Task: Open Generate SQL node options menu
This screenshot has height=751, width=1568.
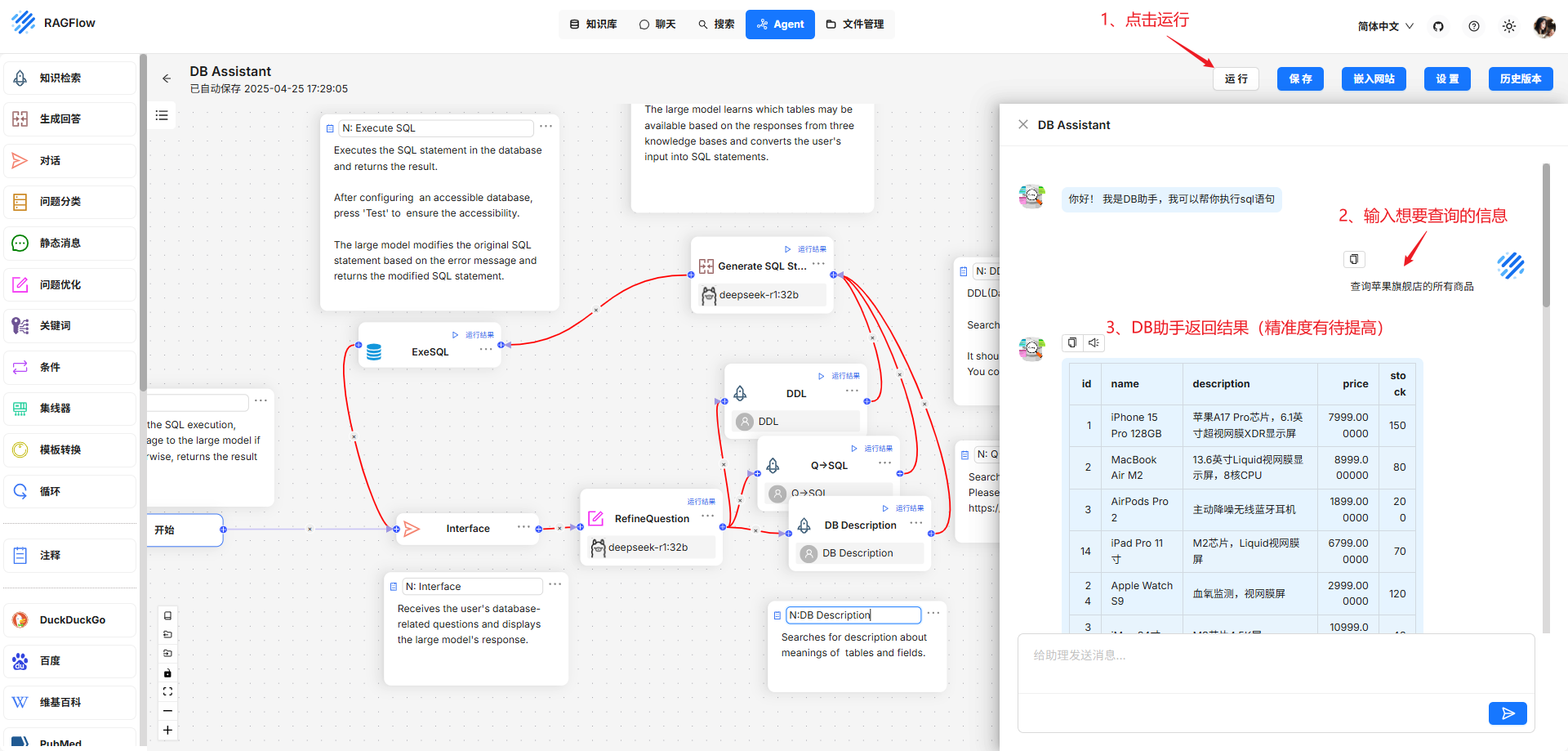Action: (x=818, y=263)
